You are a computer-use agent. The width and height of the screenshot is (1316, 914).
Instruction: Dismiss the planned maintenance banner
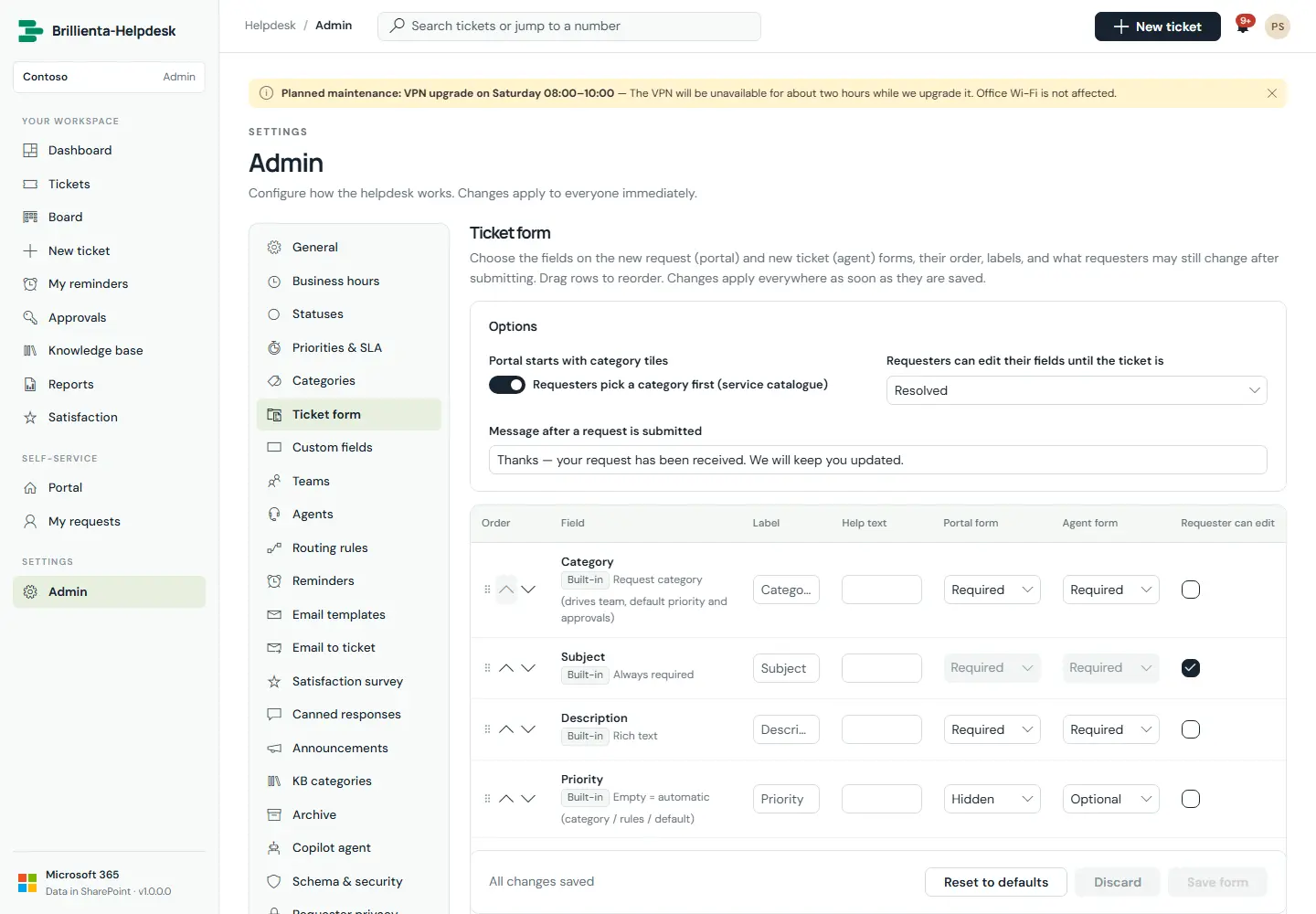[x=1271, y=93]
